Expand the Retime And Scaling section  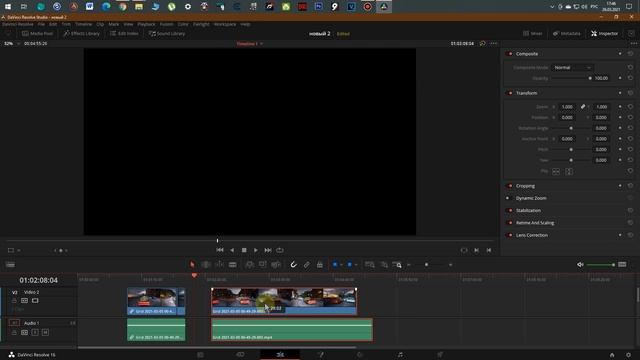(535, 223)
